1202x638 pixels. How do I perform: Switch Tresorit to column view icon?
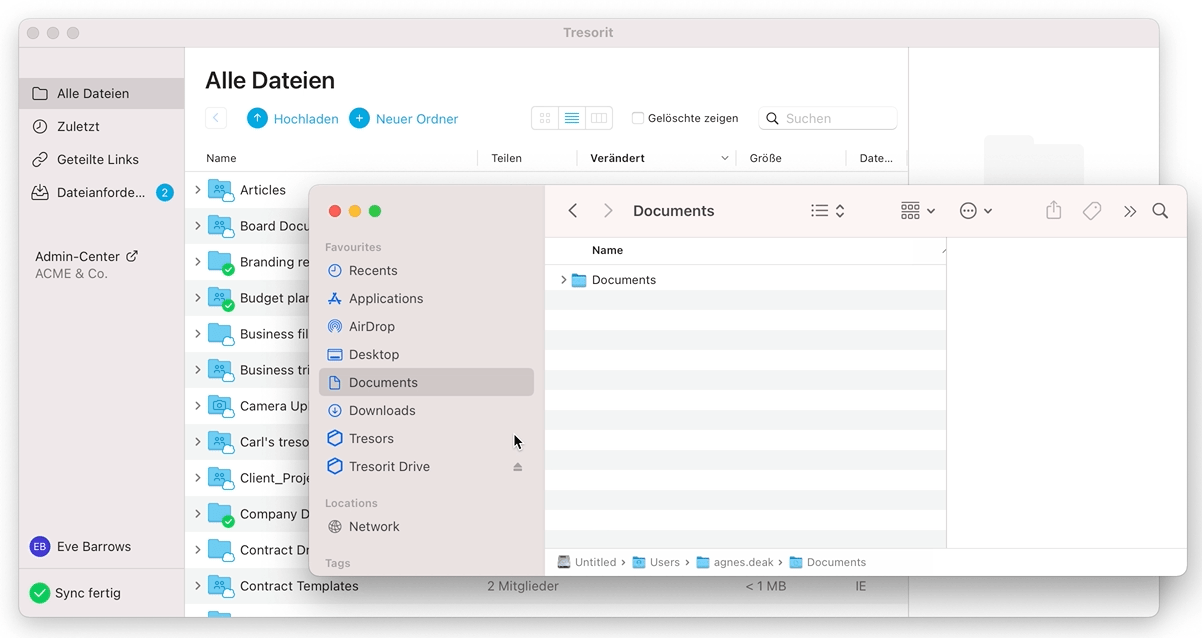coord(599,118)
